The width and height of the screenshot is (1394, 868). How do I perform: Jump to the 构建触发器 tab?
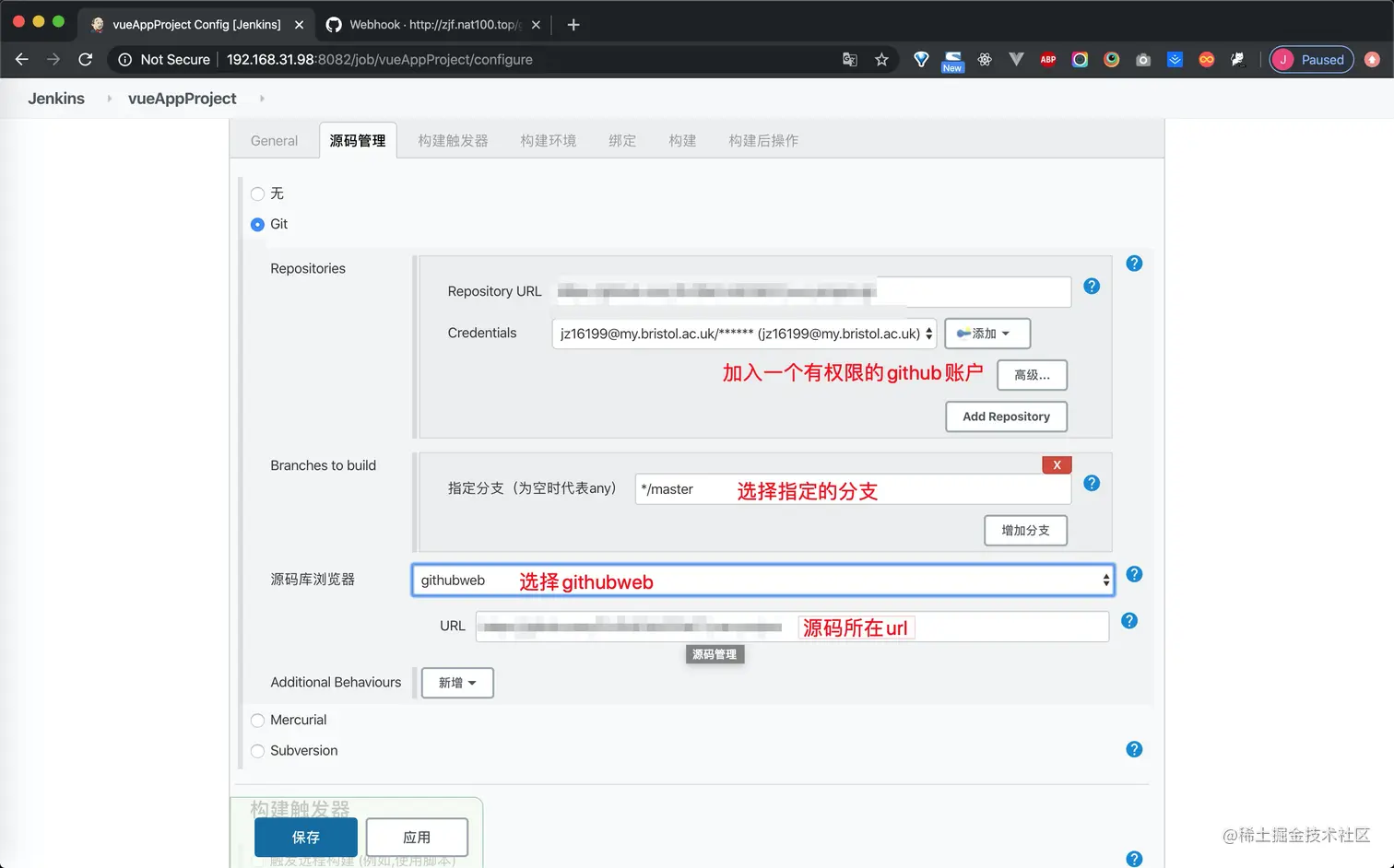pos(453,141)
